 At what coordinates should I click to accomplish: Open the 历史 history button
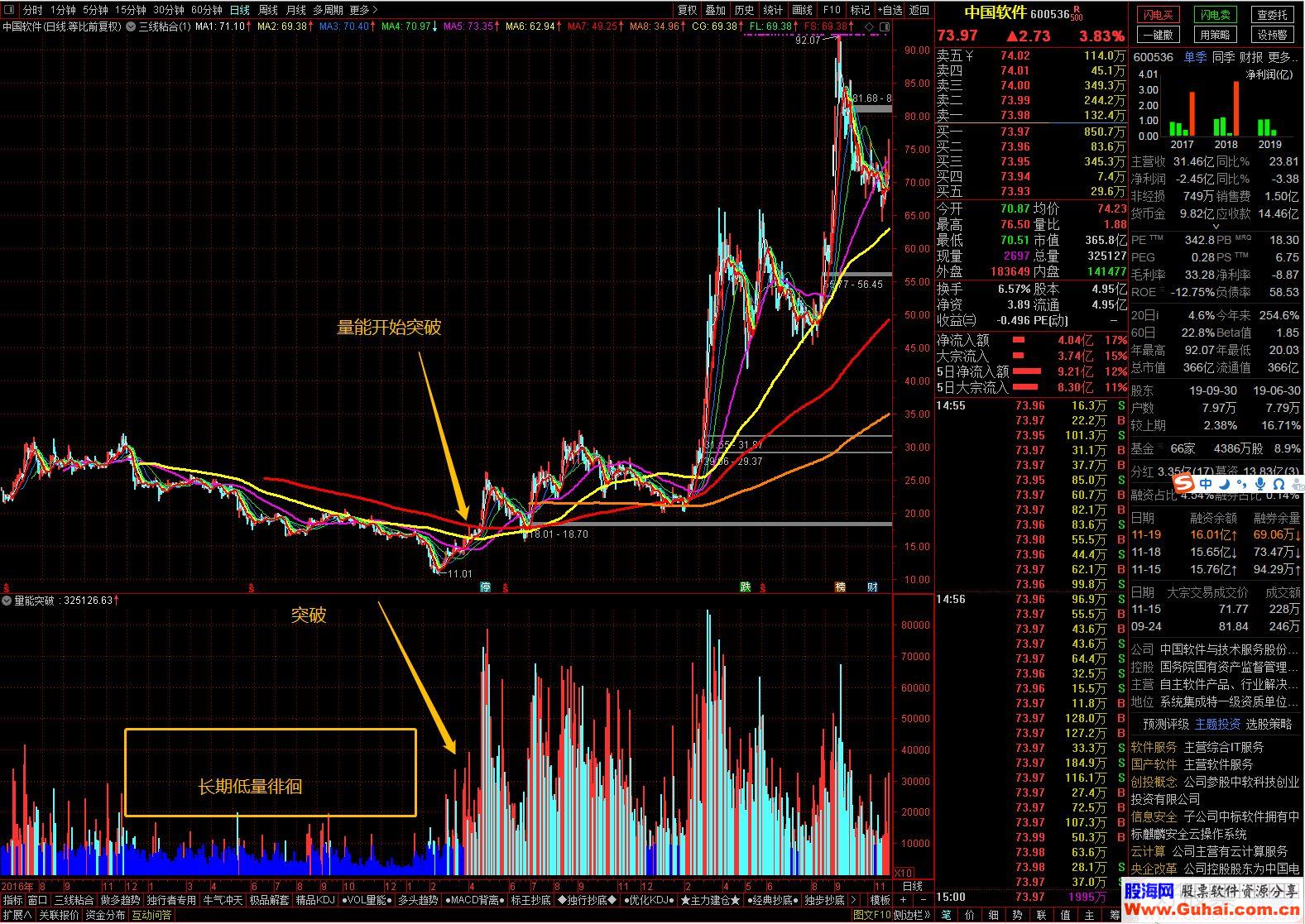(745, 10)
